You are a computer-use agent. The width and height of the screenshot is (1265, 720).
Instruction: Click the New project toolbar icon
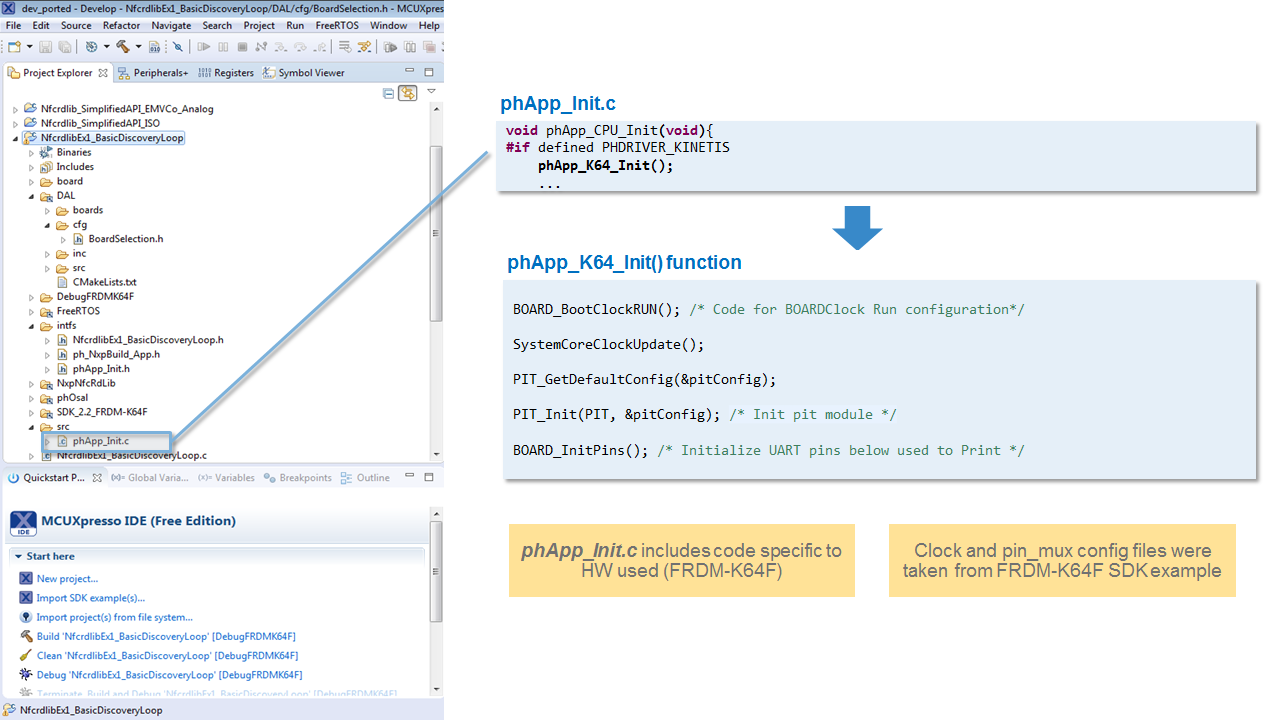[x=14, y=47]
